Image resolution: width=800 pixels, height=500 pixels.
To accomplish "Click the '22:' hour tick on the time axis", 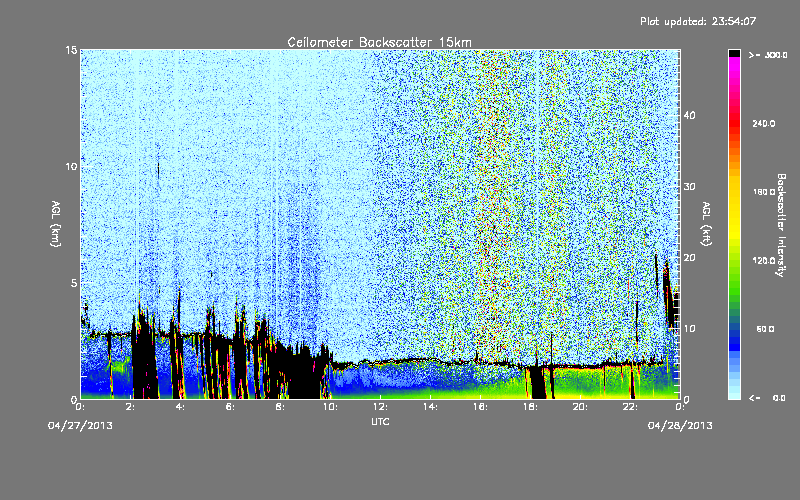I will point(630,407).
